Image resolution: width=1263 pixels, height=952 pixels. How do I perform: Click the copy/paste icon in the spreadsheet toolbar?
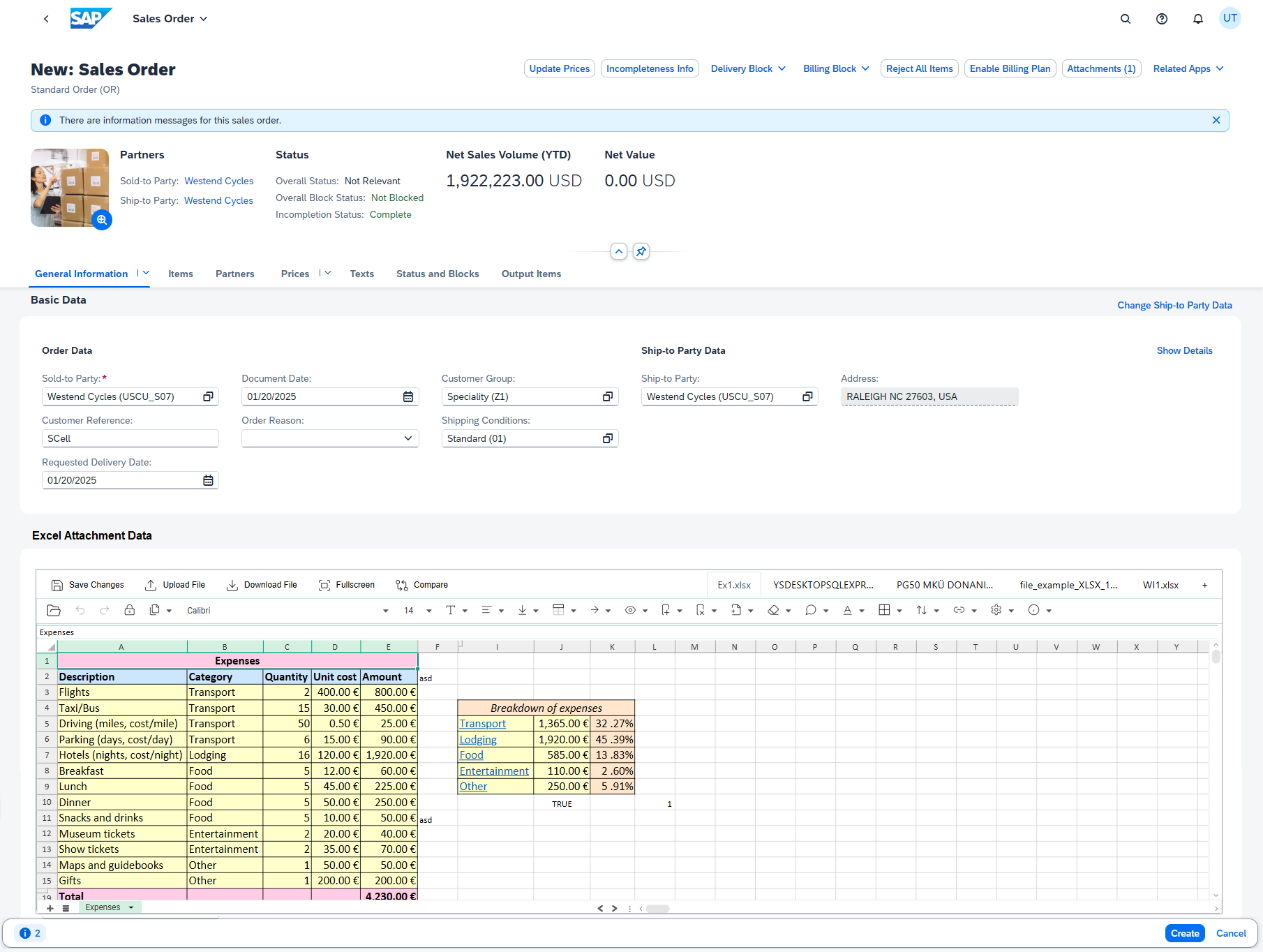click(155, 610)
